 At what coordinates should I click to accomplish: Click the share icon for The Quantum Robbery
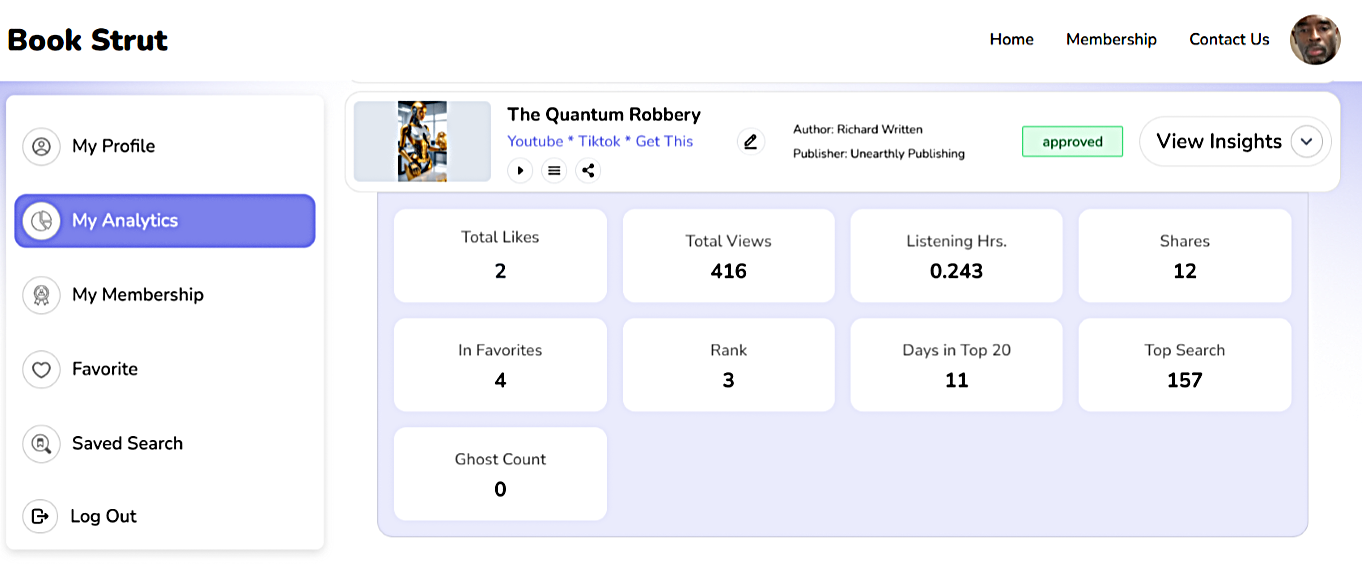point(588,170)
